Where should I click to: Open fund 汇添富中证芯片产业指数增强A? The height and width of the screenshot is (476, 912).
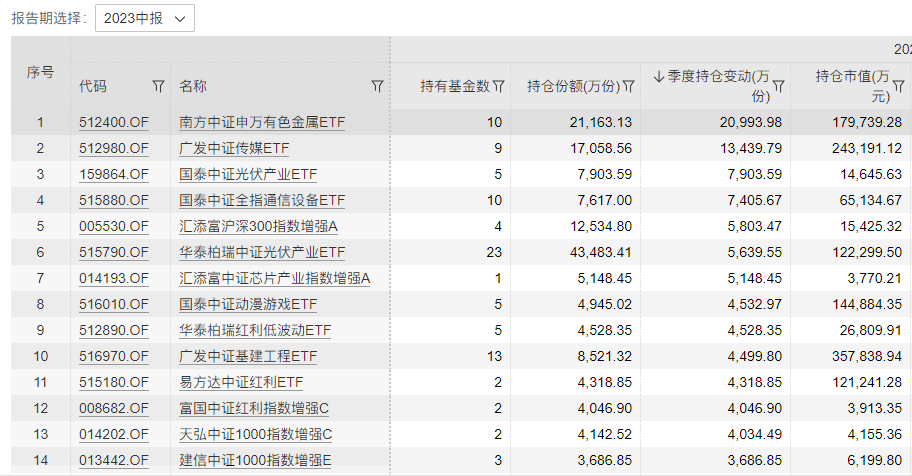point(275,278)
